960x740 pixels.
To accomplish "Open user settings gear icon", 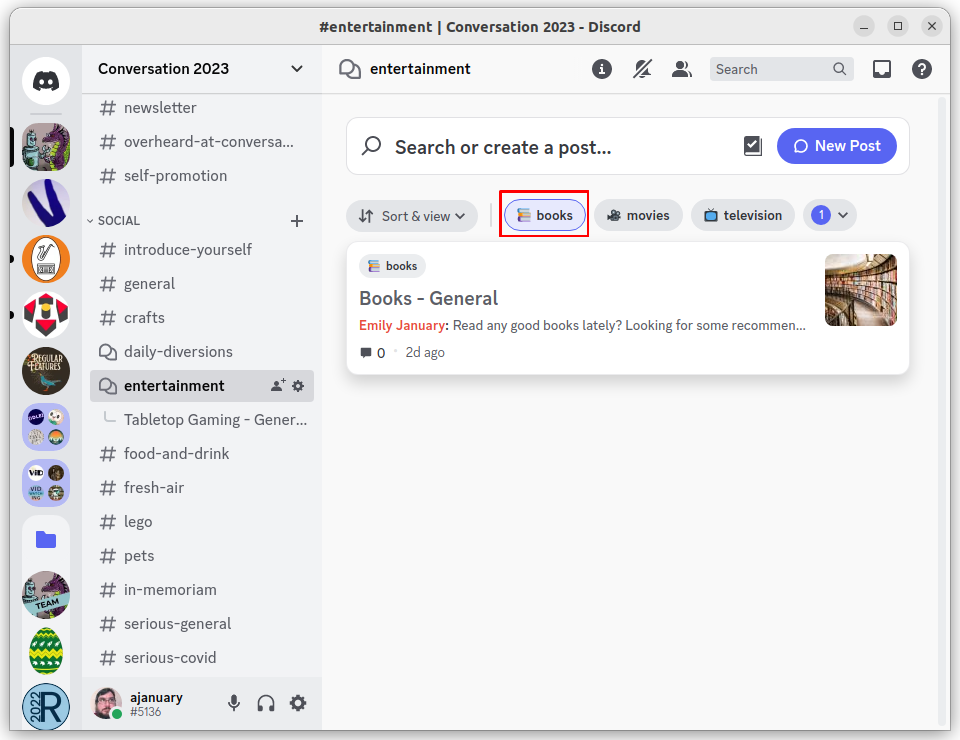I will pyautogui.click(x=298, y=703).
